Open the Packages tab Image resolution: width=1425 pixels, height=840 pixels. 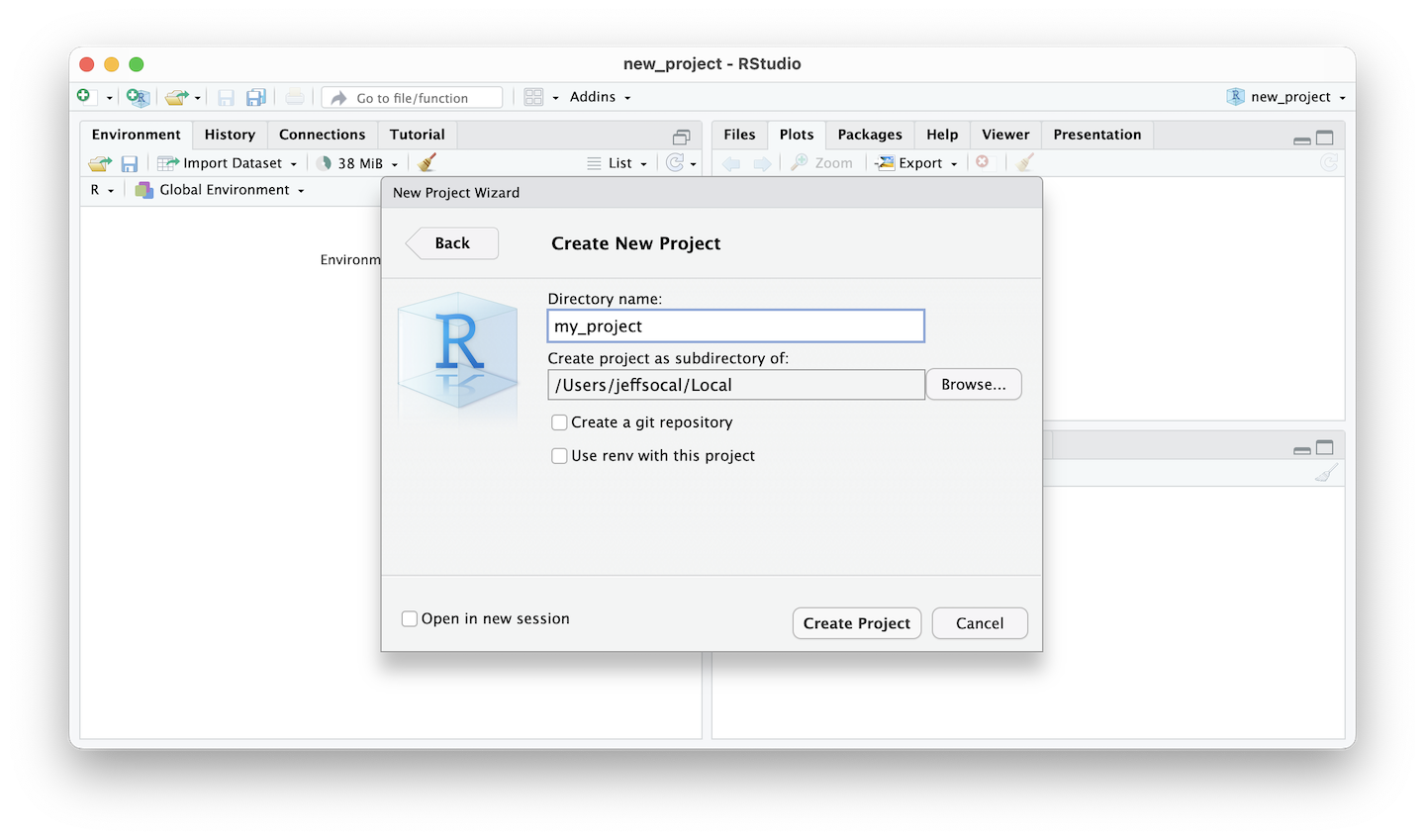click(x=870, y=135)
